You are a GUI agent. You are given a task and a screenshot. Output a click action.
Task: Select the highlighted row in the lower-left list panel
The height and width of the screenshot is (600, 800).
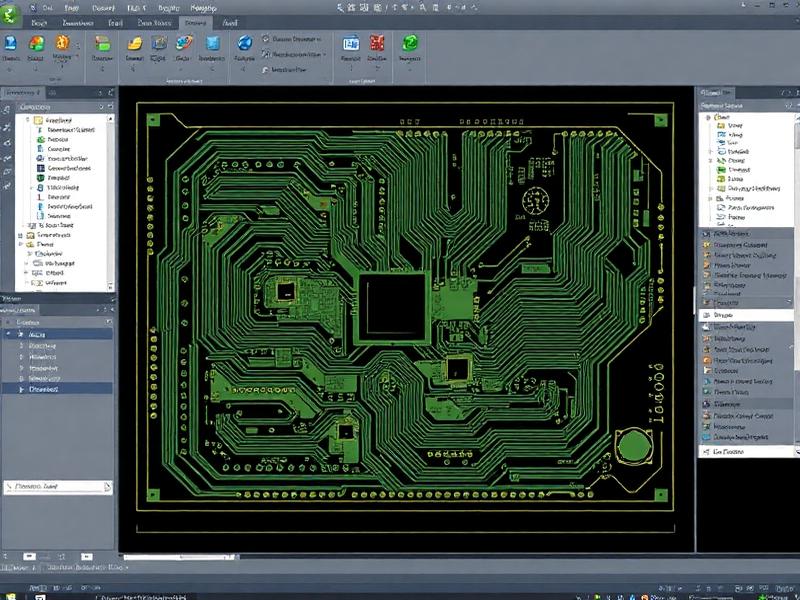pyautogui.click(x=57, y=334)
